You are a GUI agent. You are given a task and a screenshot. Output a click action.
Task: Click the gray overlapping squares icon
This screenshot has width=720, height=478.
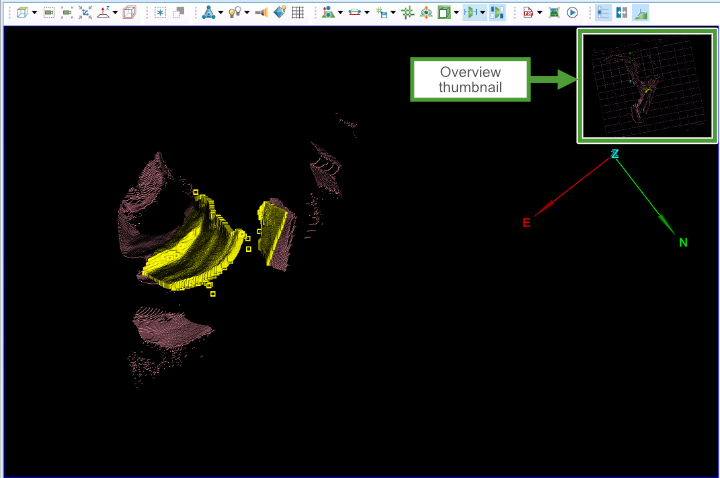178,12
